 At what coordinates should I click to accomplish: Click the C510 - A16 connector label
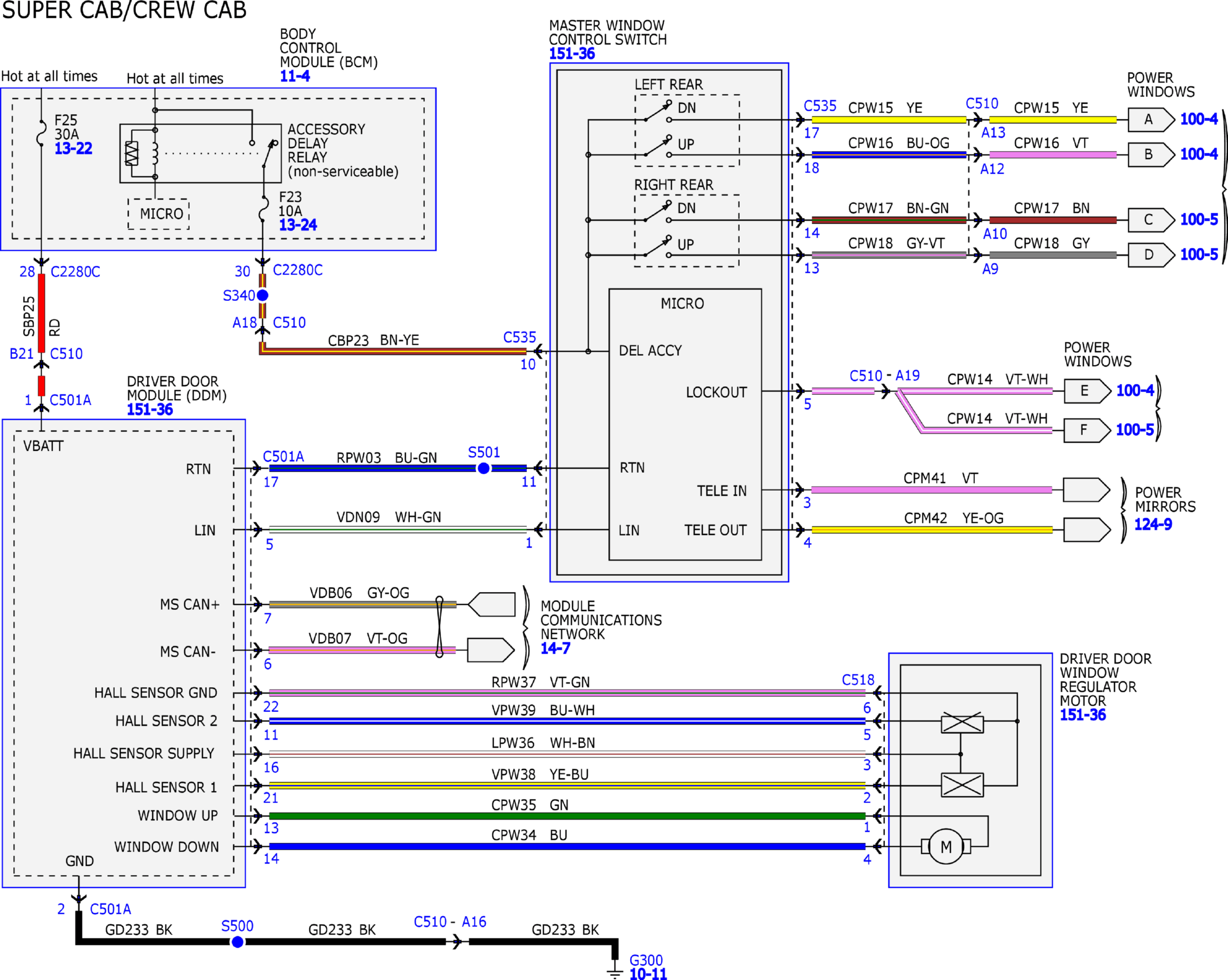click(x=450, y=922)
